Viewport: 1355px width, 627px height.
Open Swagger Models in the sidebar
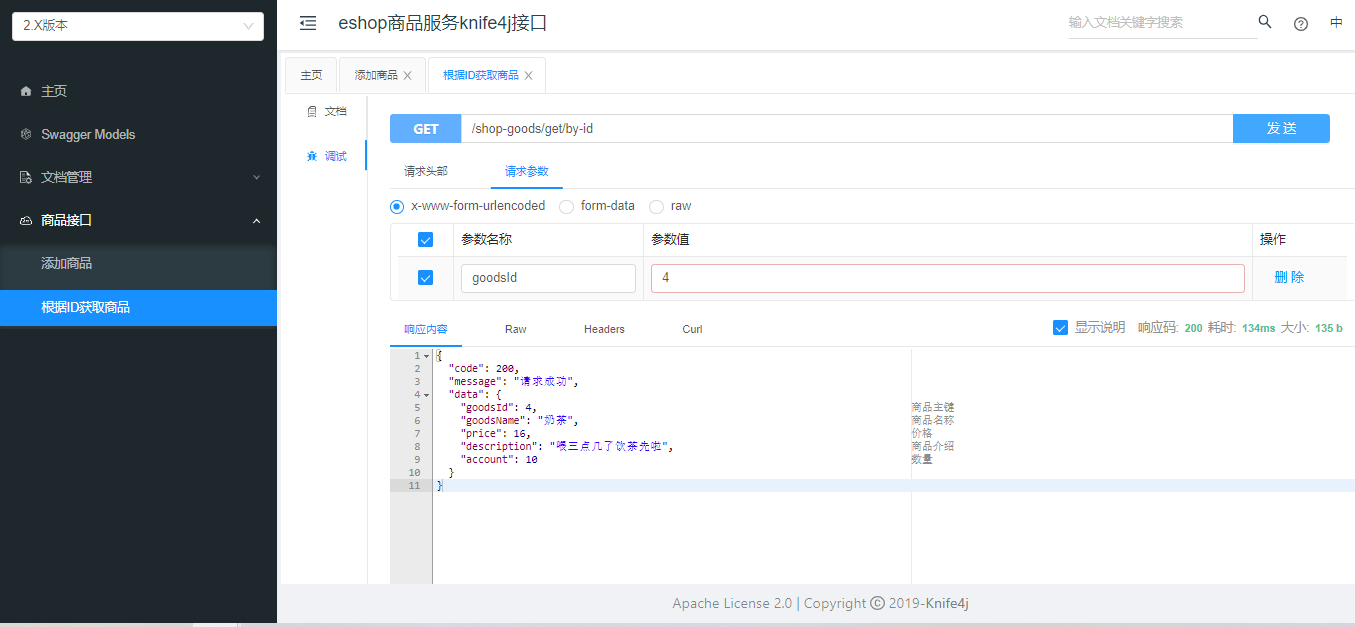(138, 134)
